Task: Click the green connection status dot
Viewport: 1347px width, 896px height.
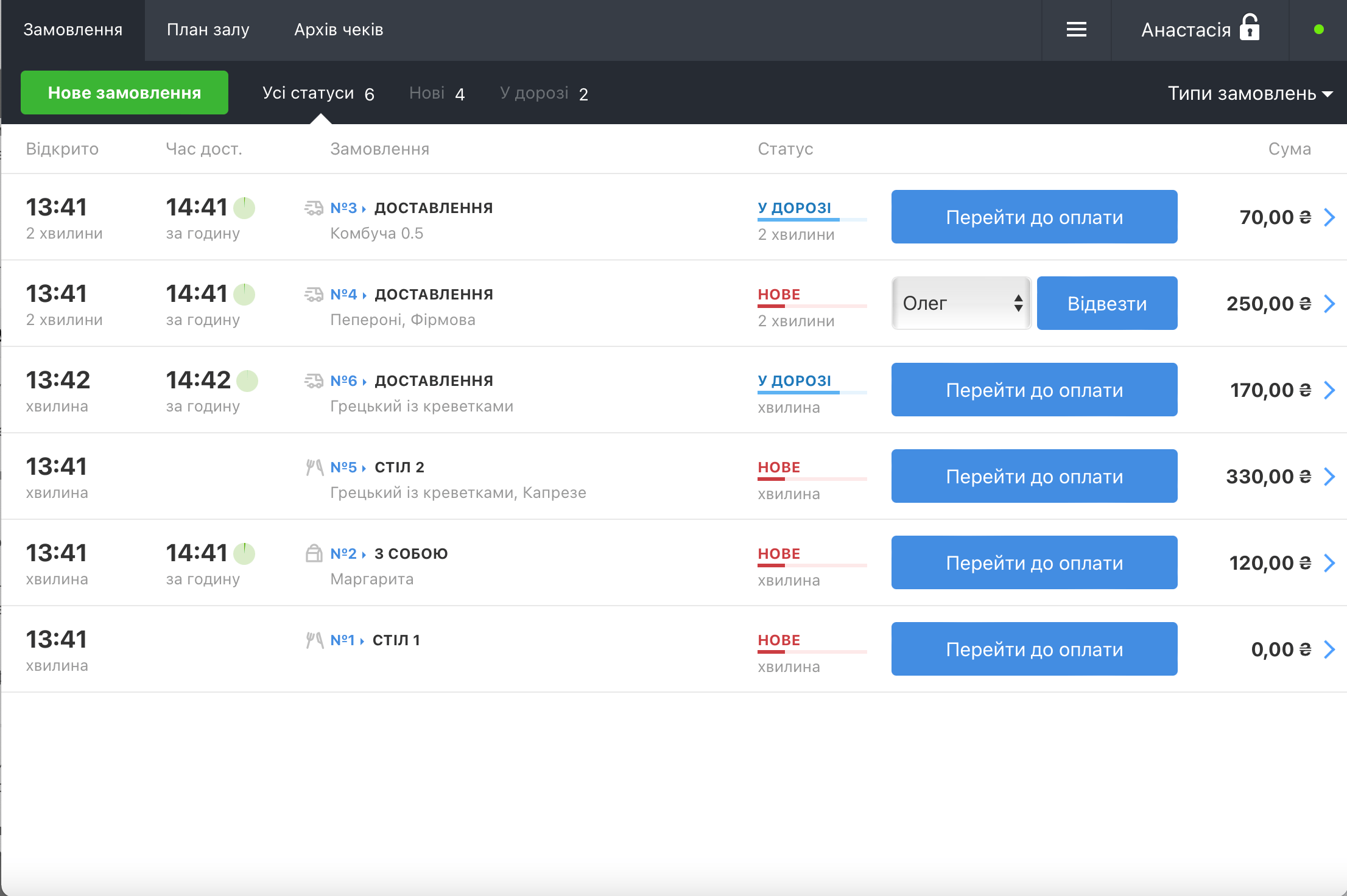Action: point(1318,29)
